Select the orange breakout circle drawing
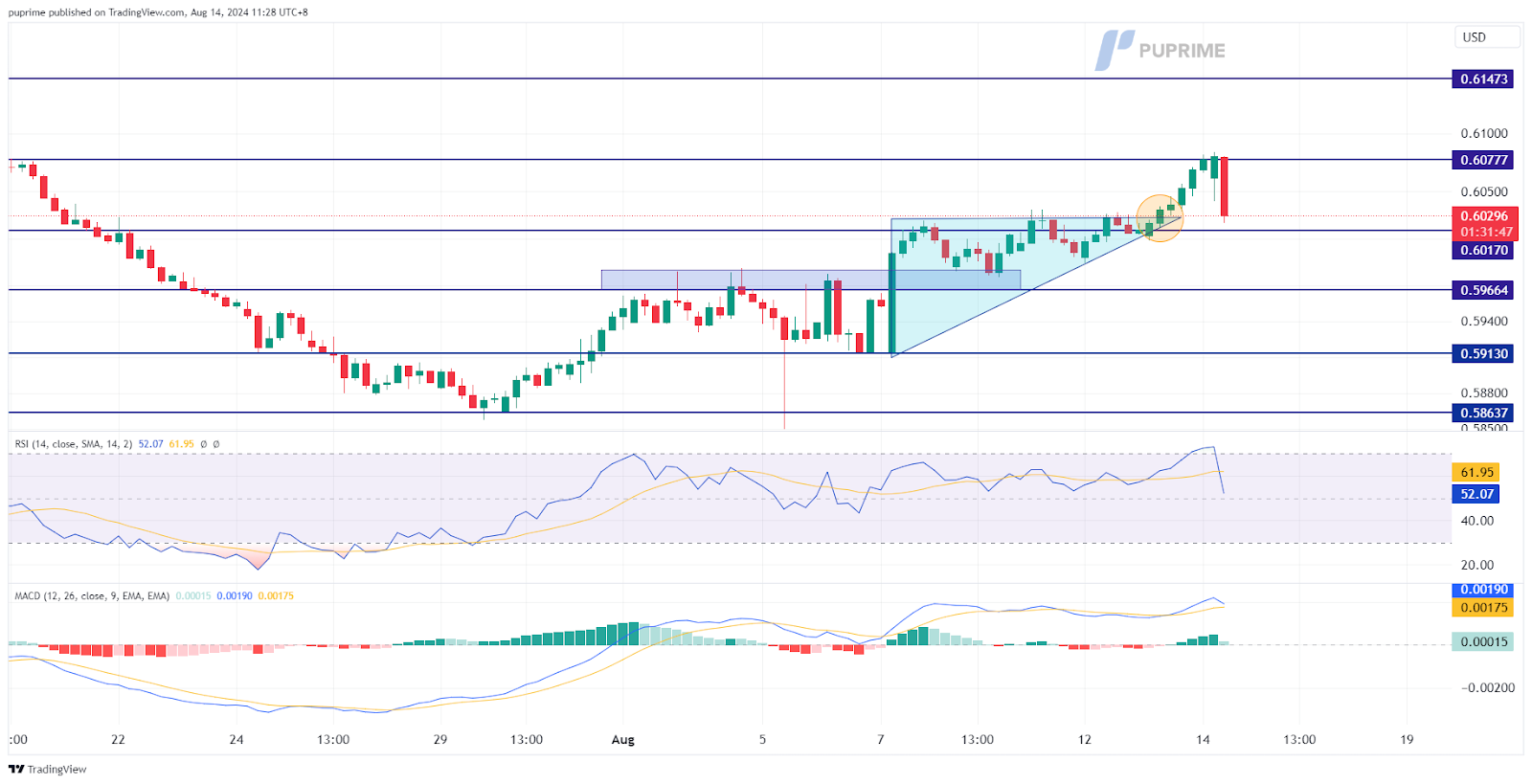1532x784 pixels. tap(1160, 218)
